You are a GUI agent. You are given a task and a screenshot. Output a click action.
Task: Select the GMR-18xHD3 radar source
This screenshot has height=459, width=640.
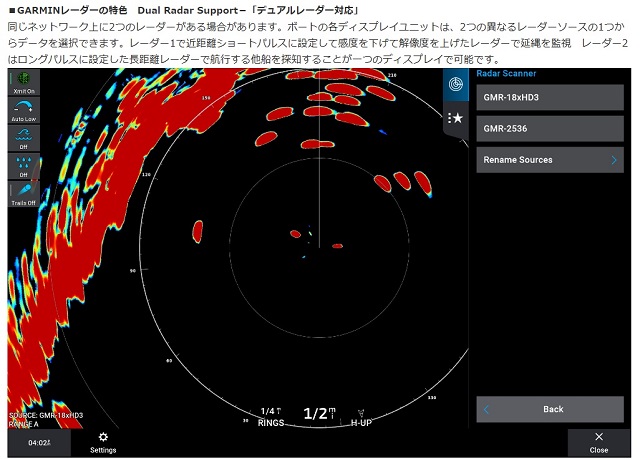point(549,97)
